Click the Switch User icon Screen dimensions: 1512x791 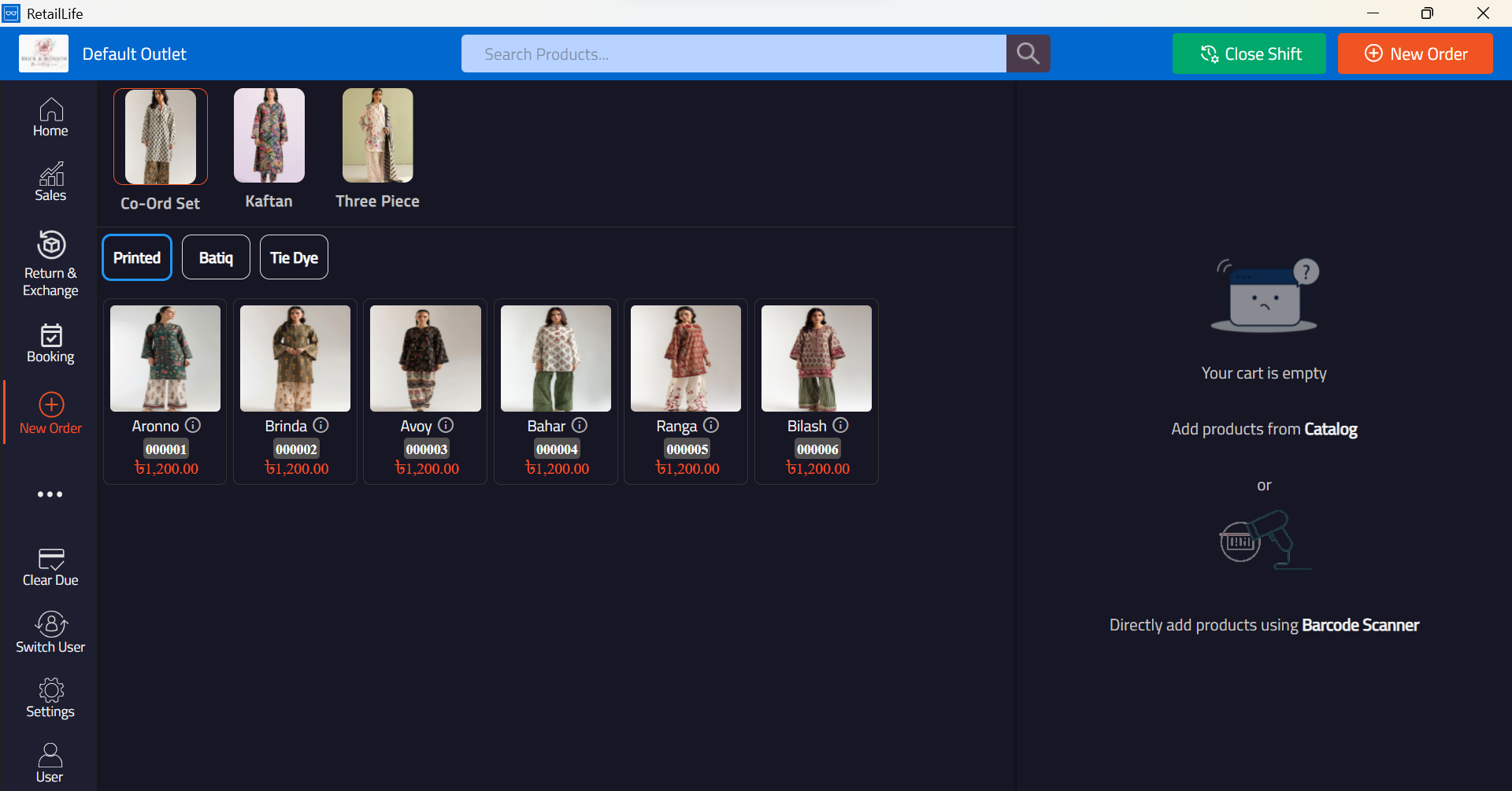click(x=51, y=624)
